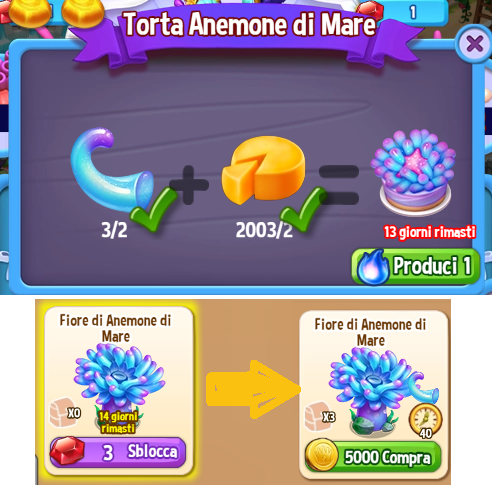Click the cheese wheel ingredient icon
This screenshot has height=492, width=492.
click(263, 169)
